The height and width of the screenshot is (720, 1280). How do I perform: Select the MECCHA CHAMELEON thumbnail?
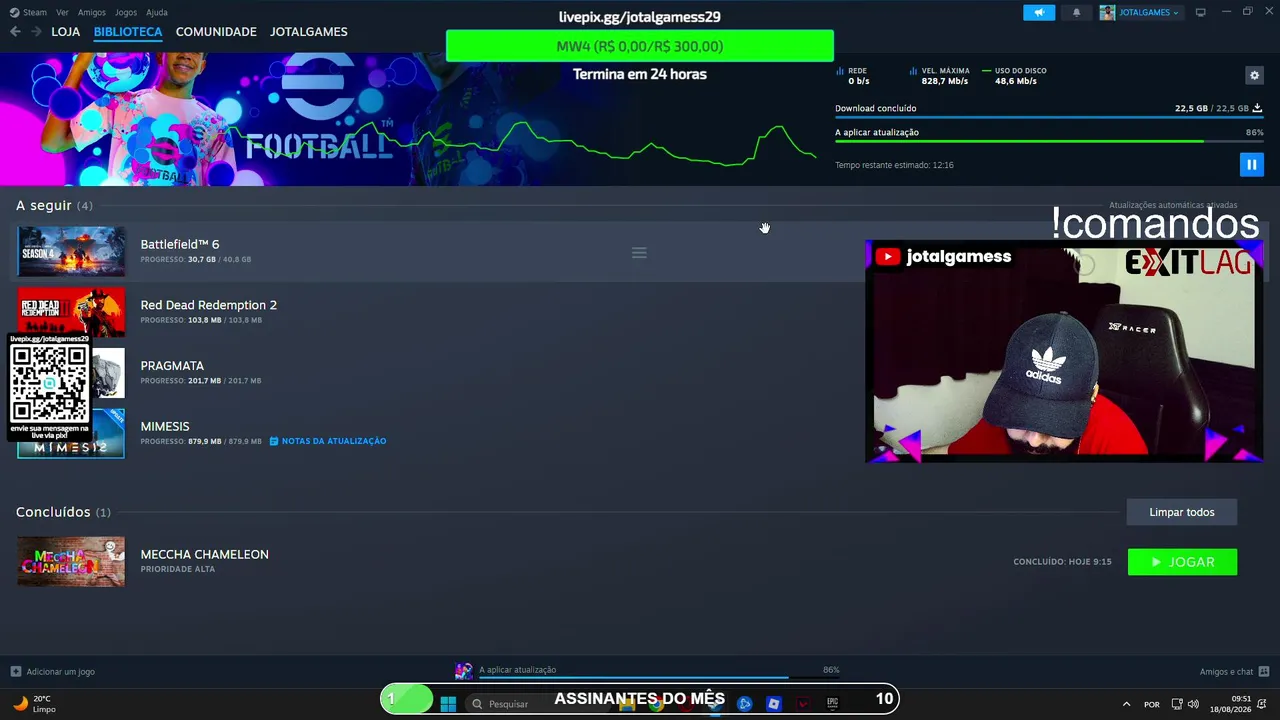pos(71,561)
